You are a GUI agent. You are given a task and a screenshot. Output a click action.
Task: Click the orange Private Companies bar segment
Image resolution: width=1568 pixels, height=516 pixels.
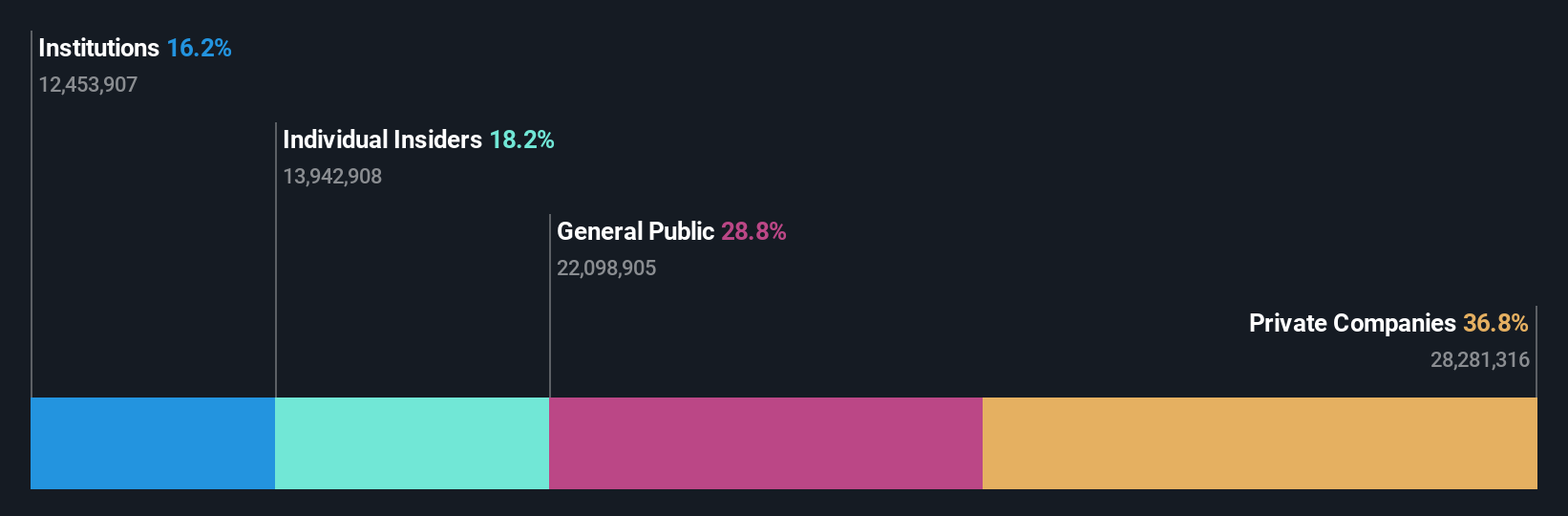tap(1259, 443)
